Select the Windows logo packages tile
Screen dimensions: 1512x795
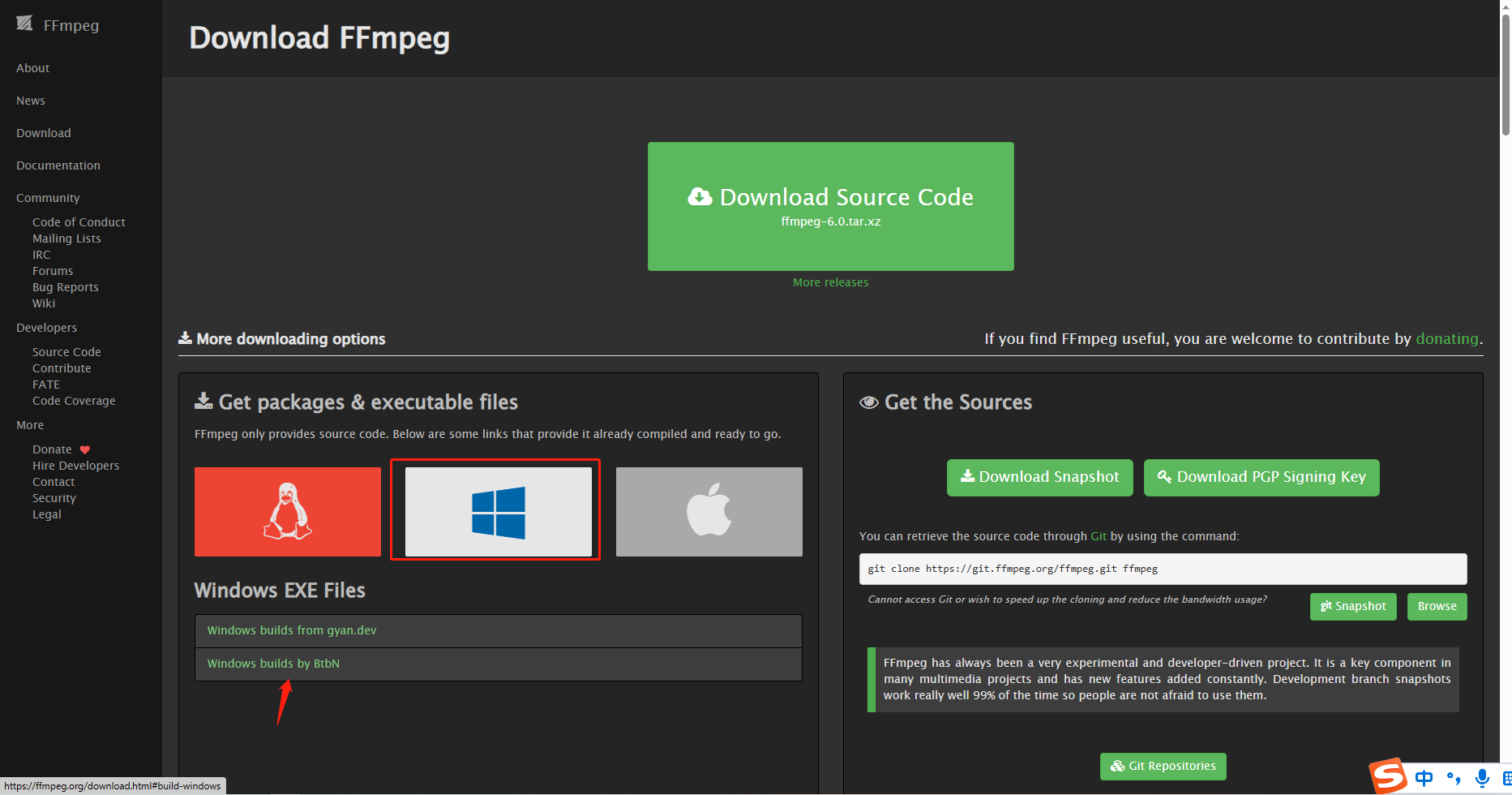(x=499, y=512)
